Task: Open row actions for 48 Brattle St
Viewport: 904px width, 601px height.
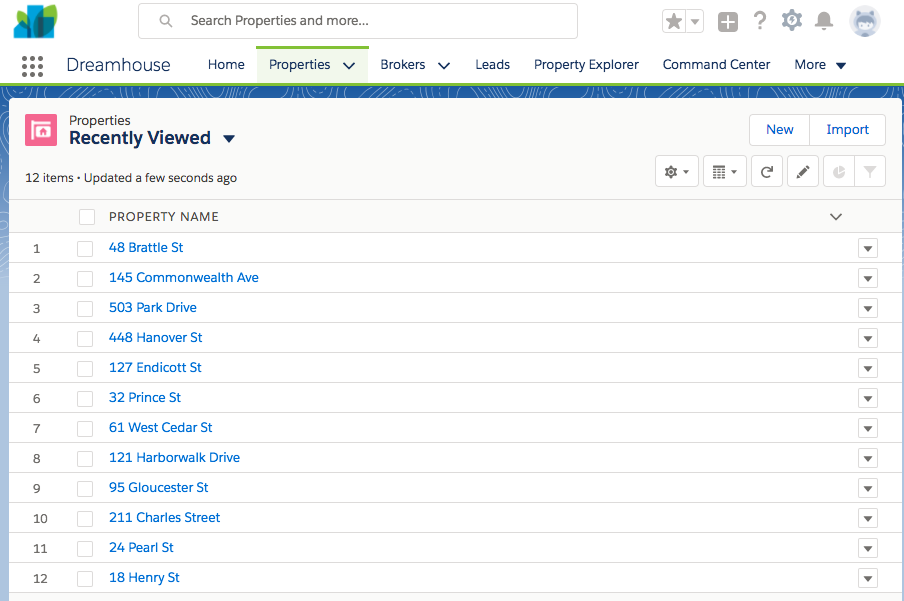Action: 868,249
